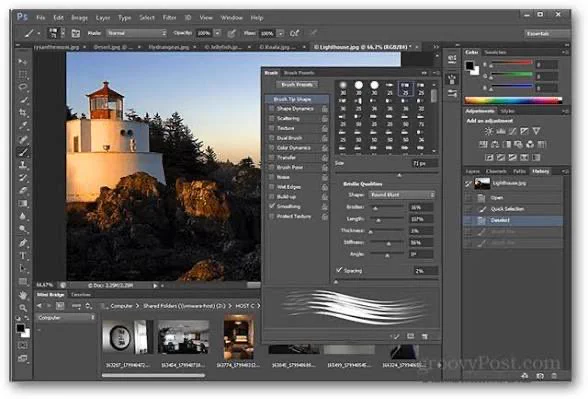The image size is (588, 399).
Task: Choose the Clone Stamp tool
Action: (22, 165)
